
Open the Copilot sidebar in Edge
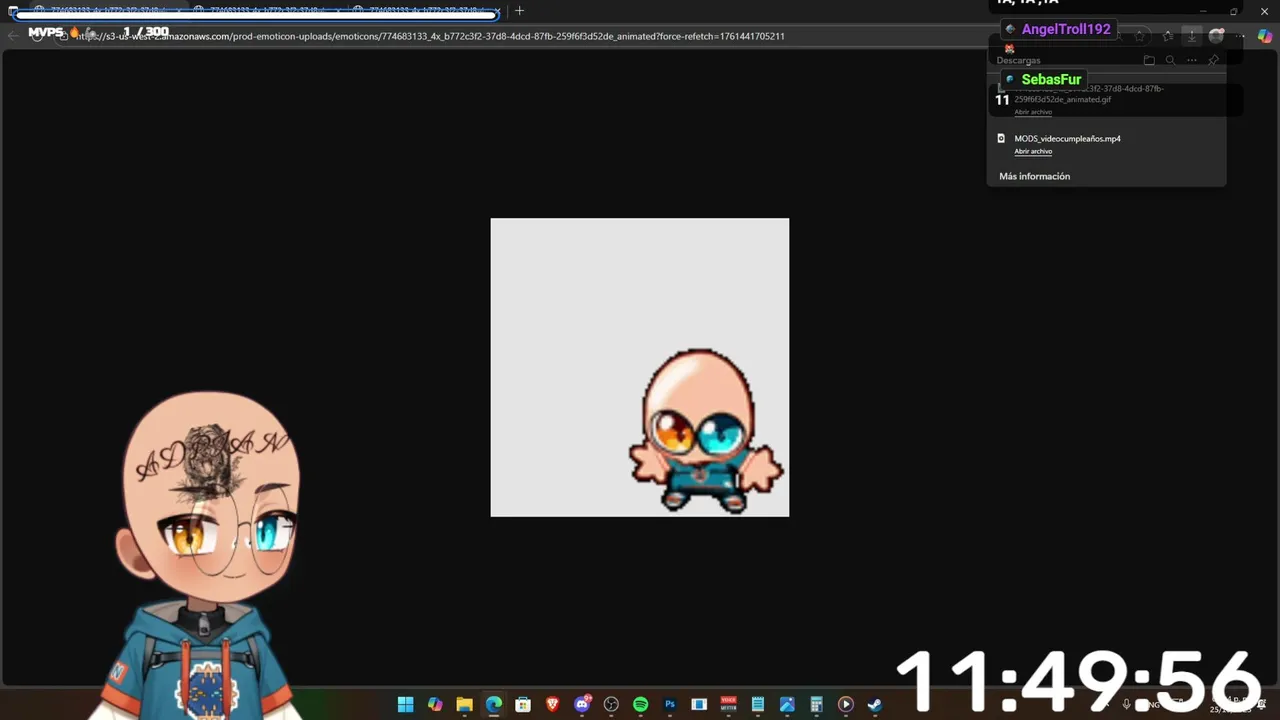coord(1265,36)
